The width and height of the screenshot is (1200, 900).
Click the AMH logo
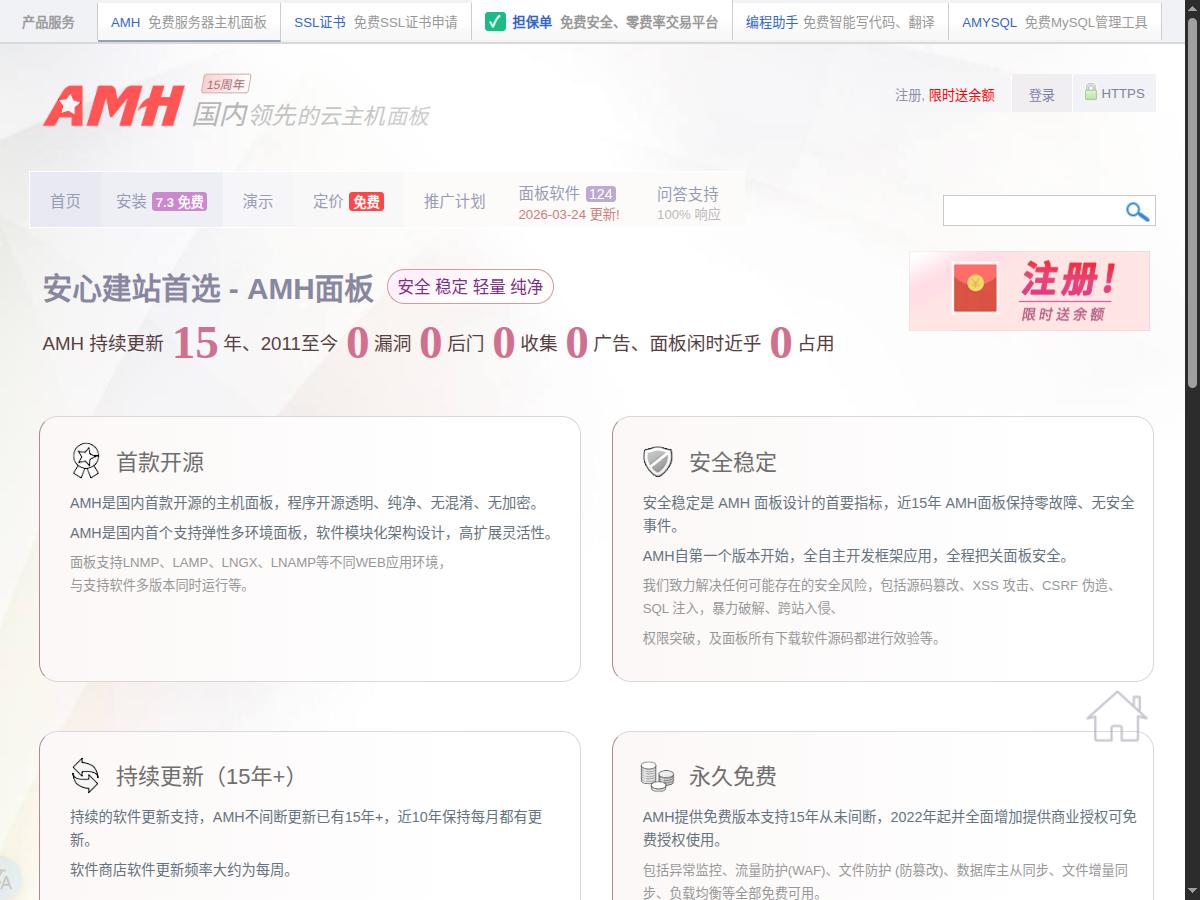click(x=113, y=106)
